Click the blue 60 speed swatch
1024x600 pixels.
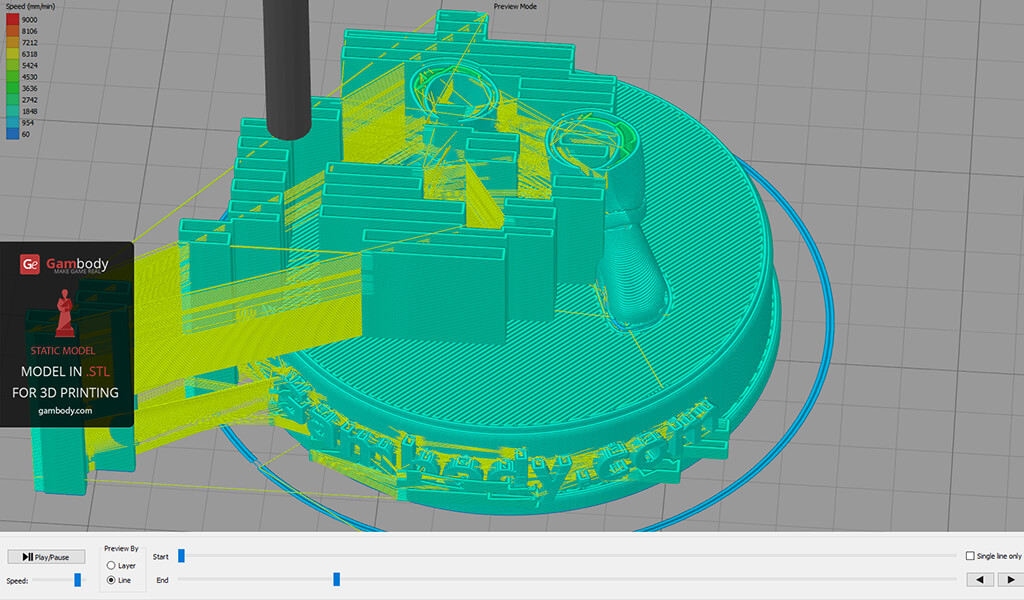point(12,134)
